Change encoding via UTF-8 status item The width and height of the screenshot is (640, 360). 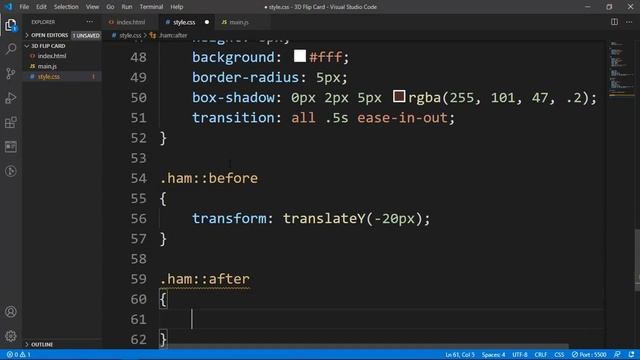click(520, 355)
